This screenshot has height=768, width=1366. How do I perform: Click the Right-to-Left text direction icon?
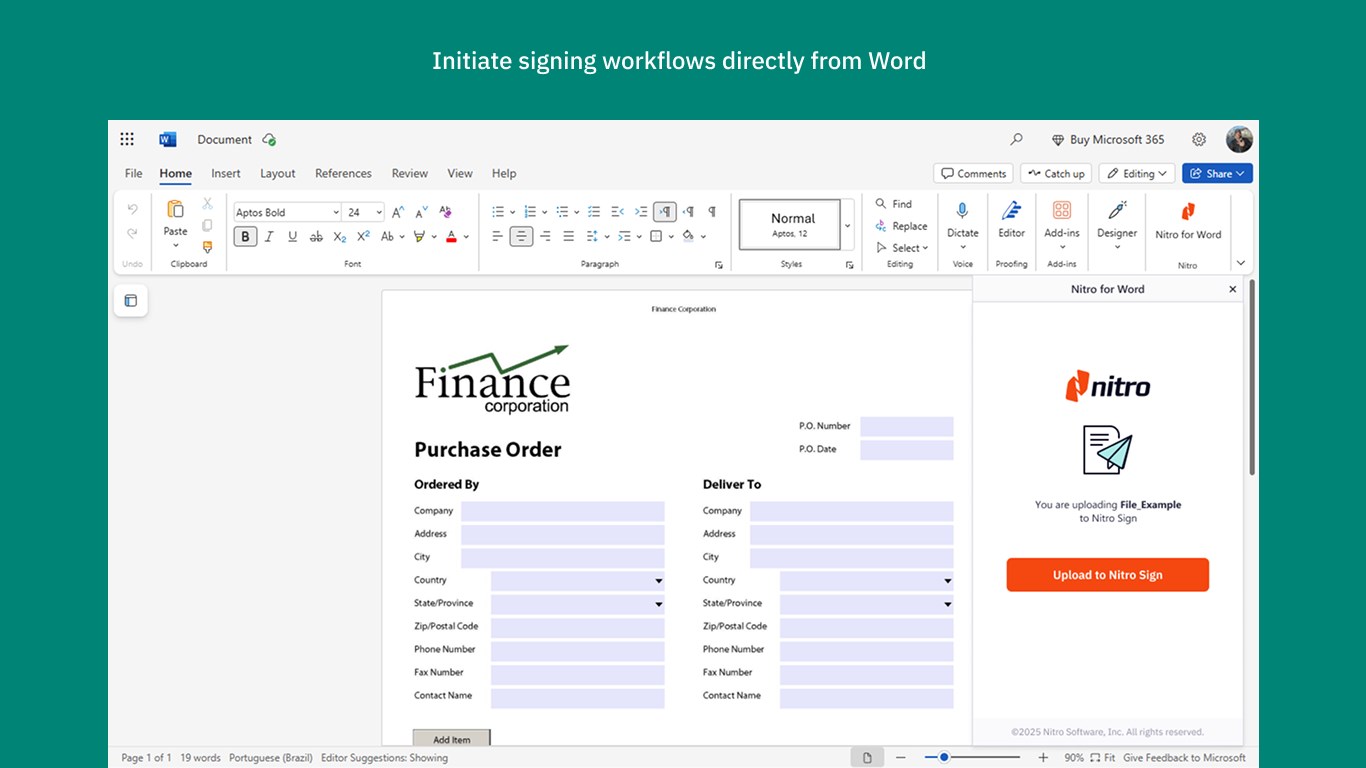688,212
